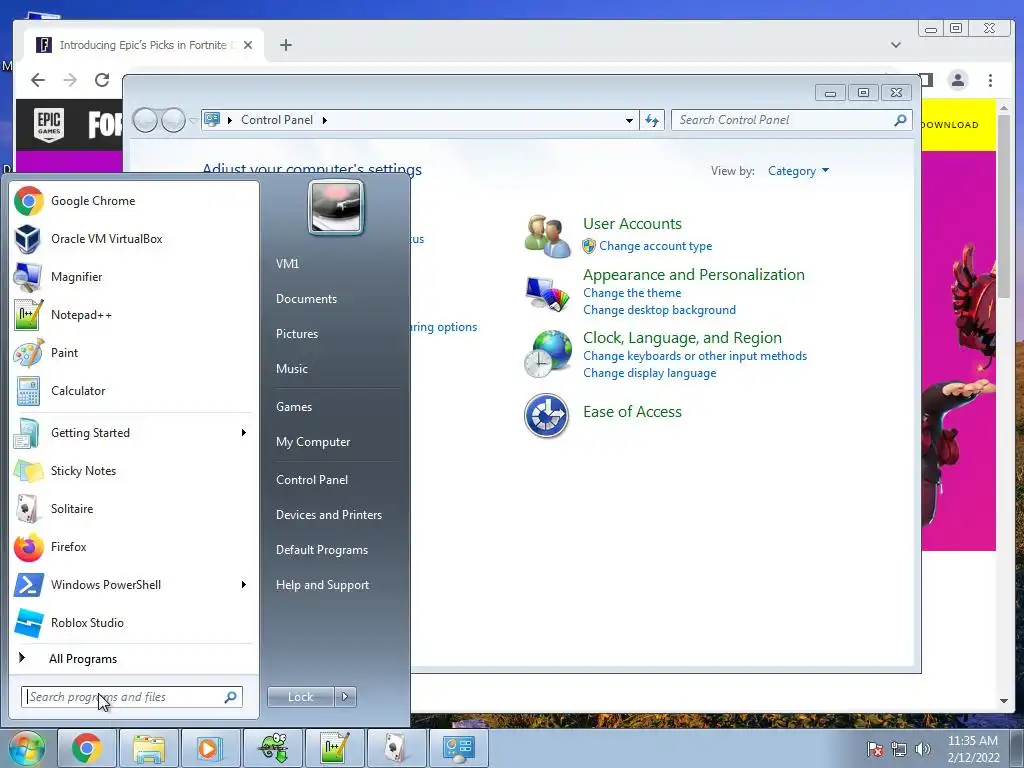
Task: Open Pictures from Start menu right pane
Action: tap(297, 334)
